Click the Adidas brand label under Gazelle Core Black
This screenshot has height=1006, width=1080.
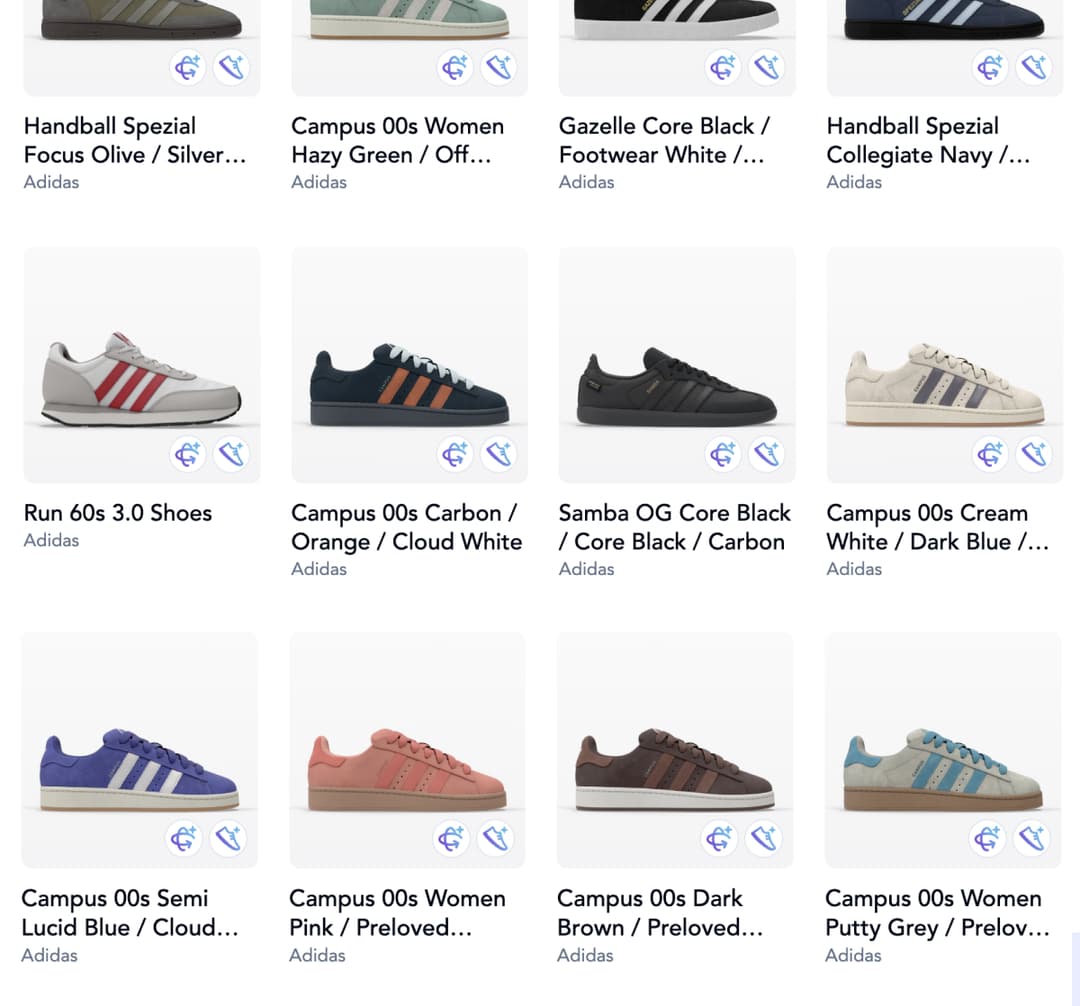(587, 182)
